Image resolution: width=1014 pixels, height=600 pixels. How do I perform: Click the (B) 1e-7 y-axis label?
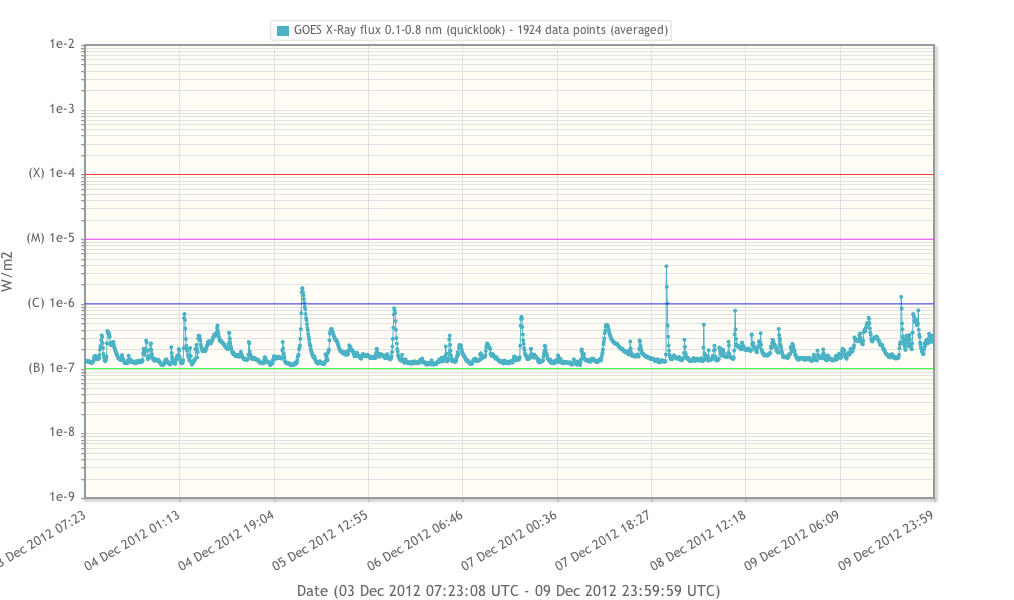52,368
